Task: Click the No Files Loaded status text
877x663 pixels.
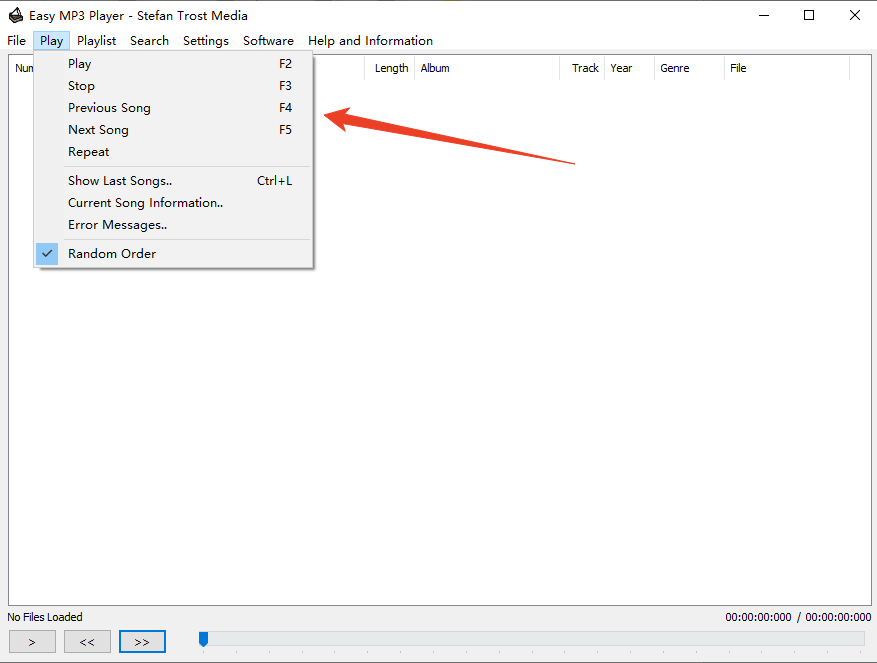Action: point(45,617)
